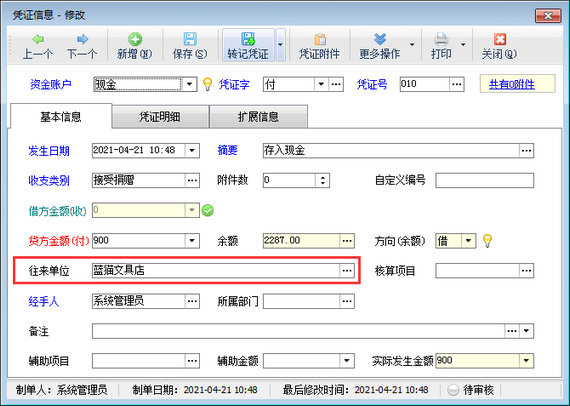Save the voucher with 保存 icon
Screen dimensions: 570x406
[190, 39]
